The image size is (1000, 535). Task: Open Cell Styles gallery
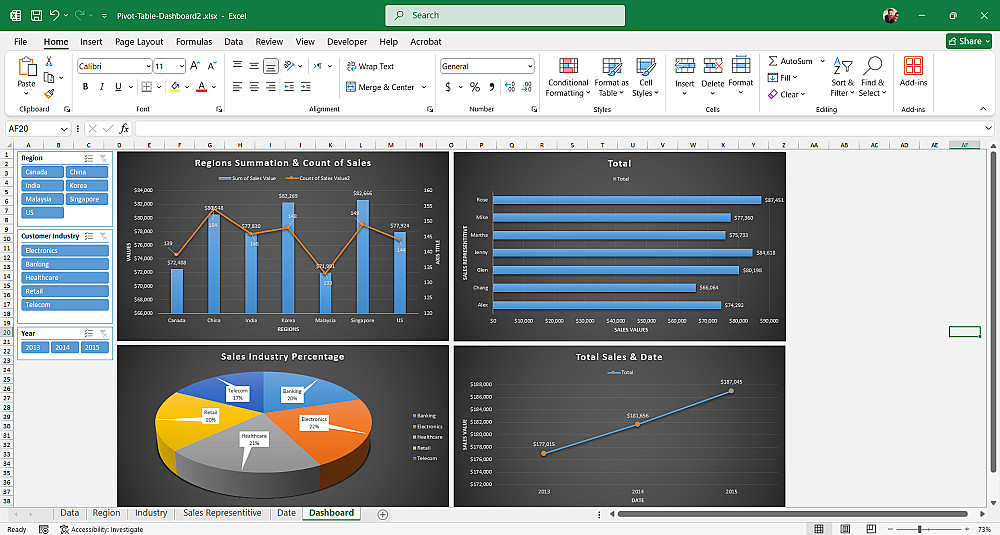pos(645,77)
